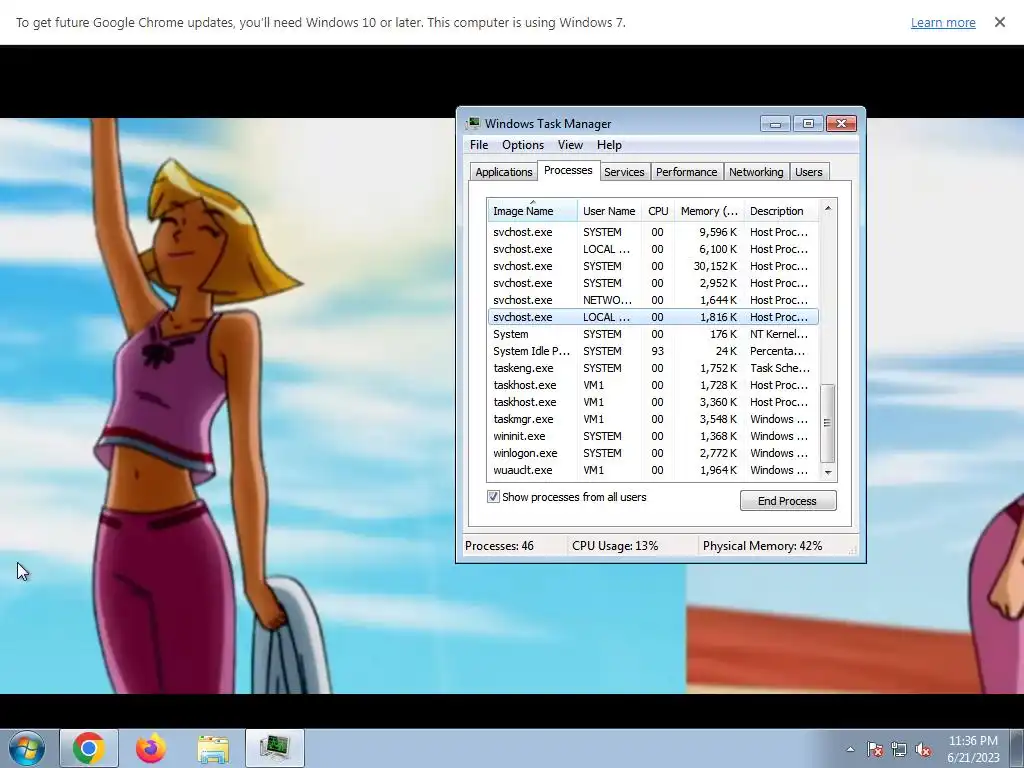Minimize the Windows Task Manager window
Image resolution: width=1024 pixels, height=768 pixels.
775,123
